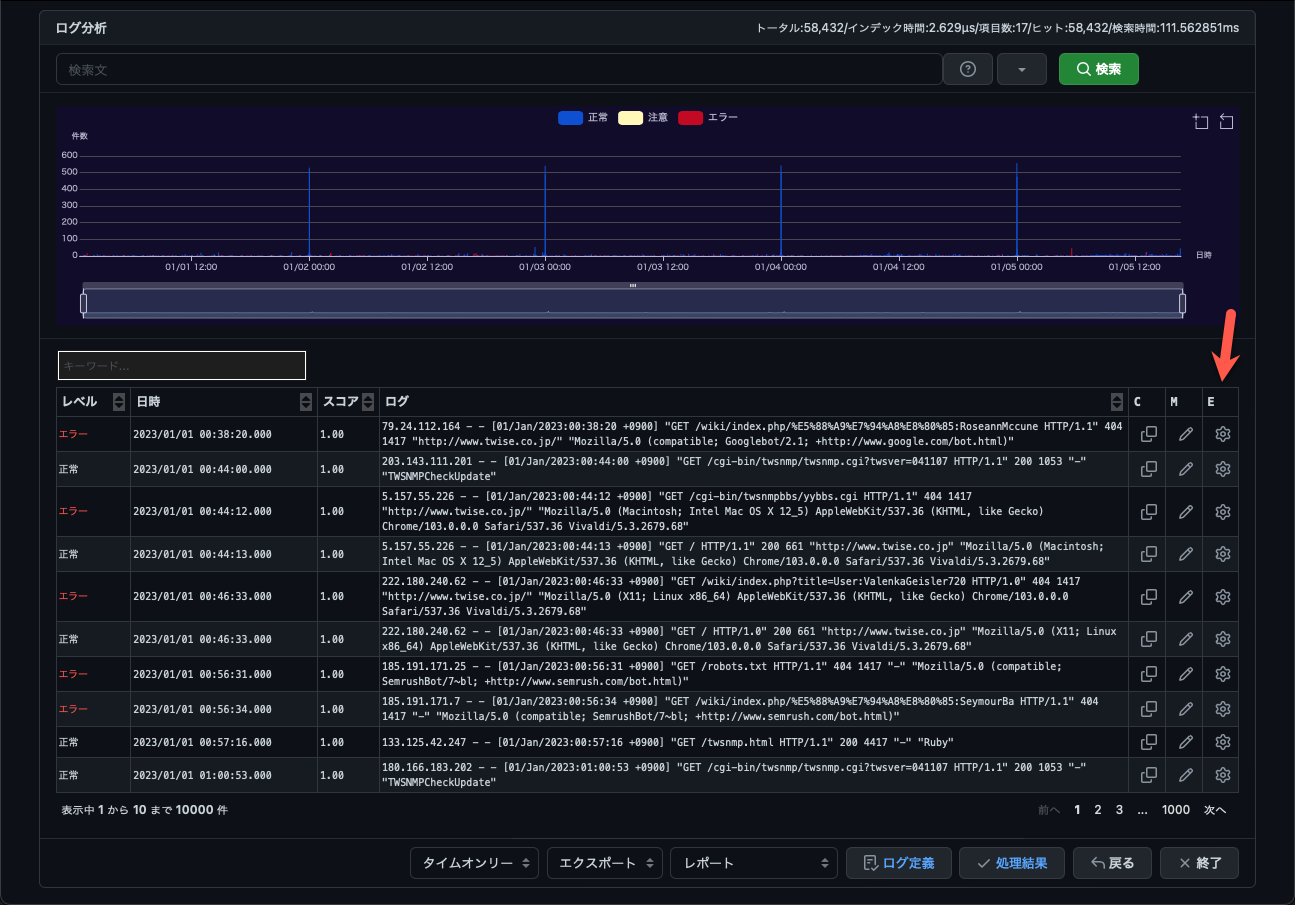Image resolution: width=1295 pixels, height=905 pixels.
Task: Click the copy icon in the first log row
Action: tap(1149, 434)
